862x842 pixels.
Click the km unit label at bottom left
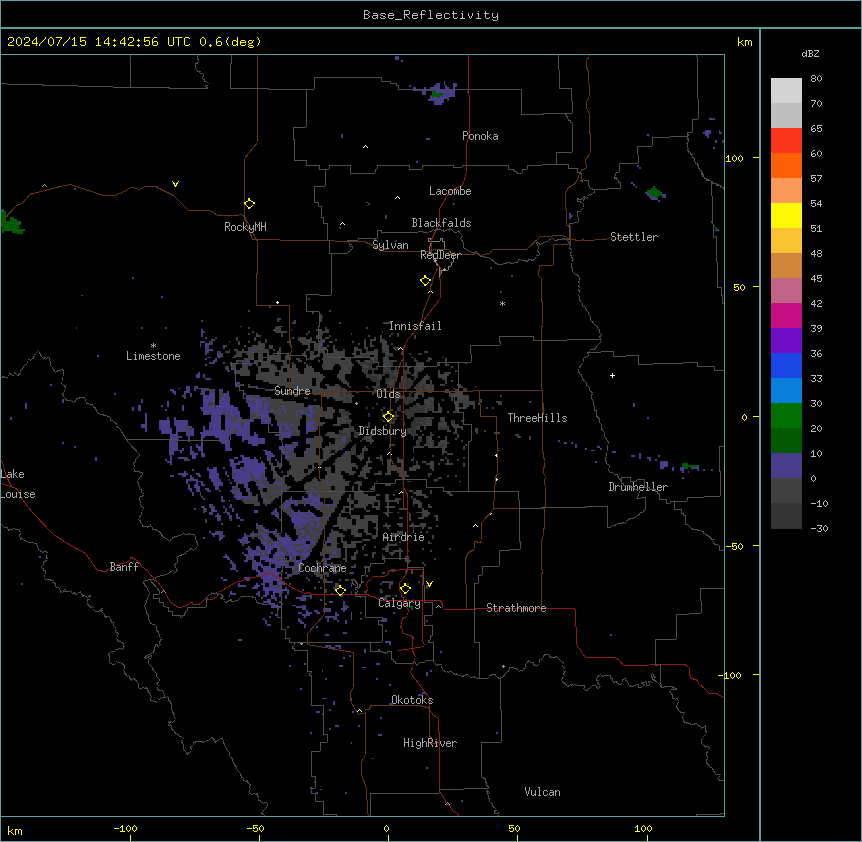pos(15,831)
